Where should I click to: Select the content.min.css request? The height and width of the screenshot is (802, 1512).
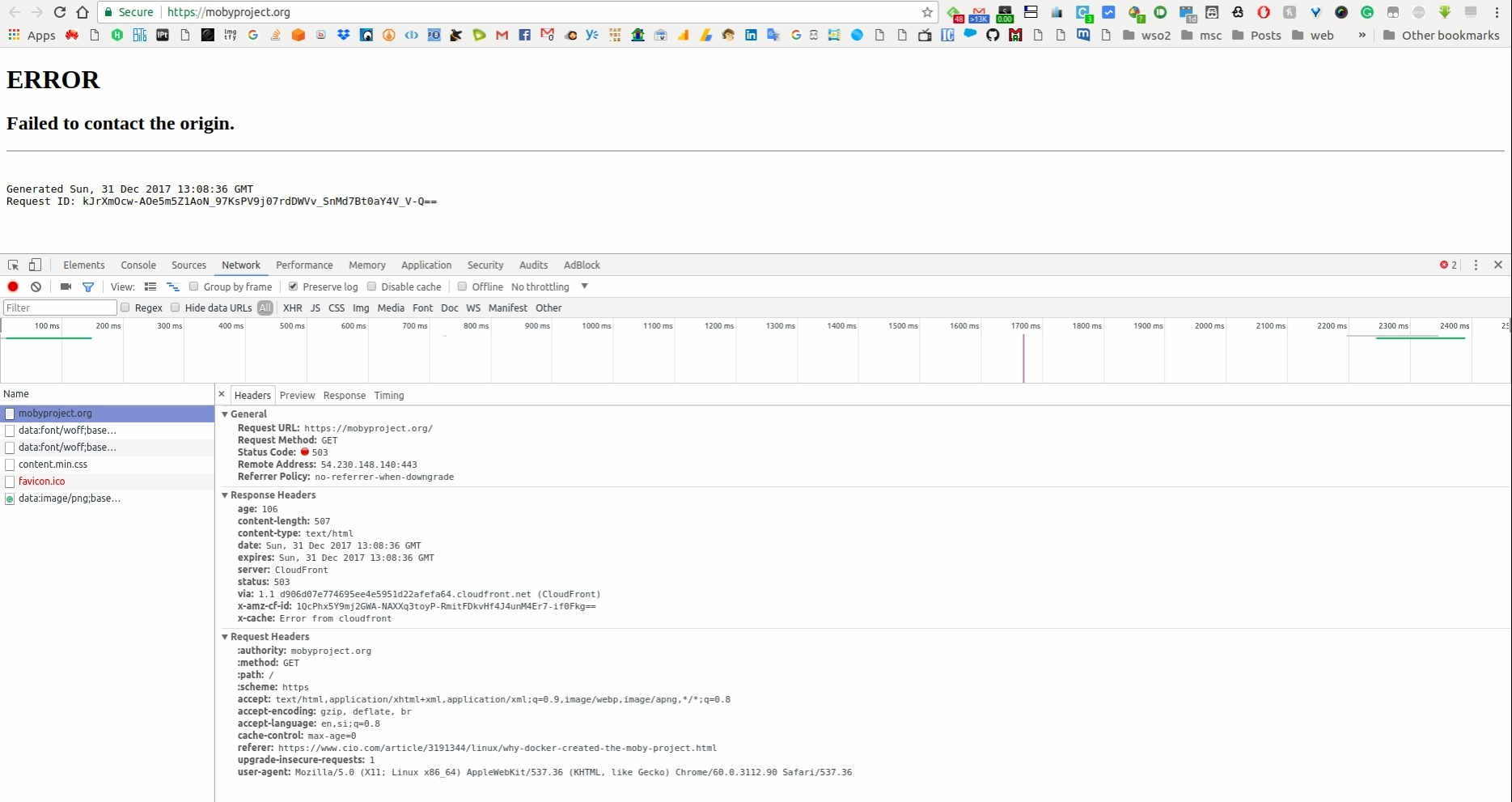click(107, 464)
